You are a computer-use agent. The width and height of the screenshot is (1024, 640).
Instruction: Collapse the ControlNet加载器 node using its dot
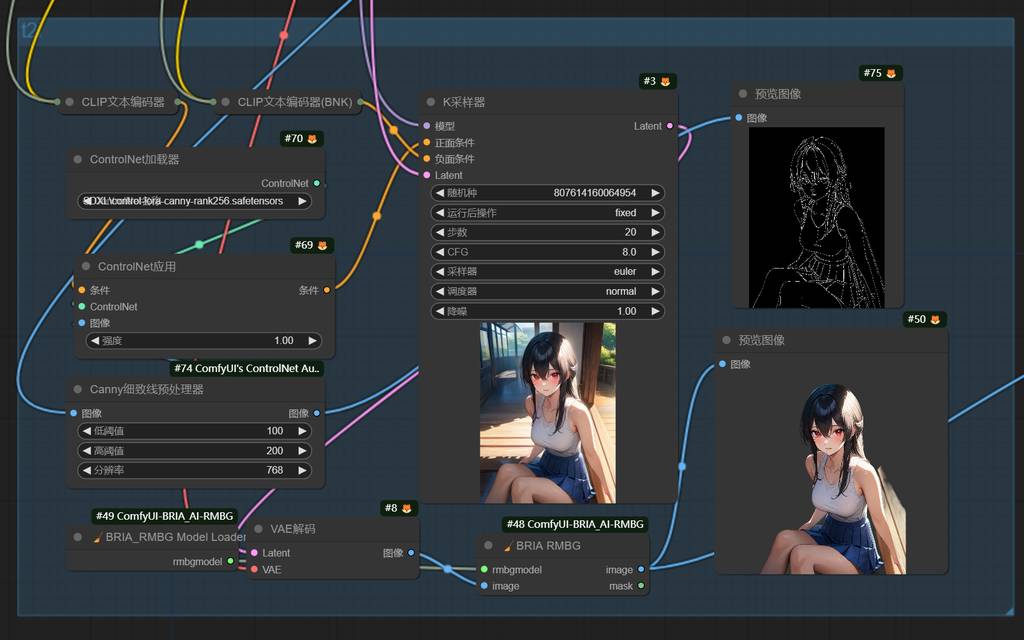point(76,159)
